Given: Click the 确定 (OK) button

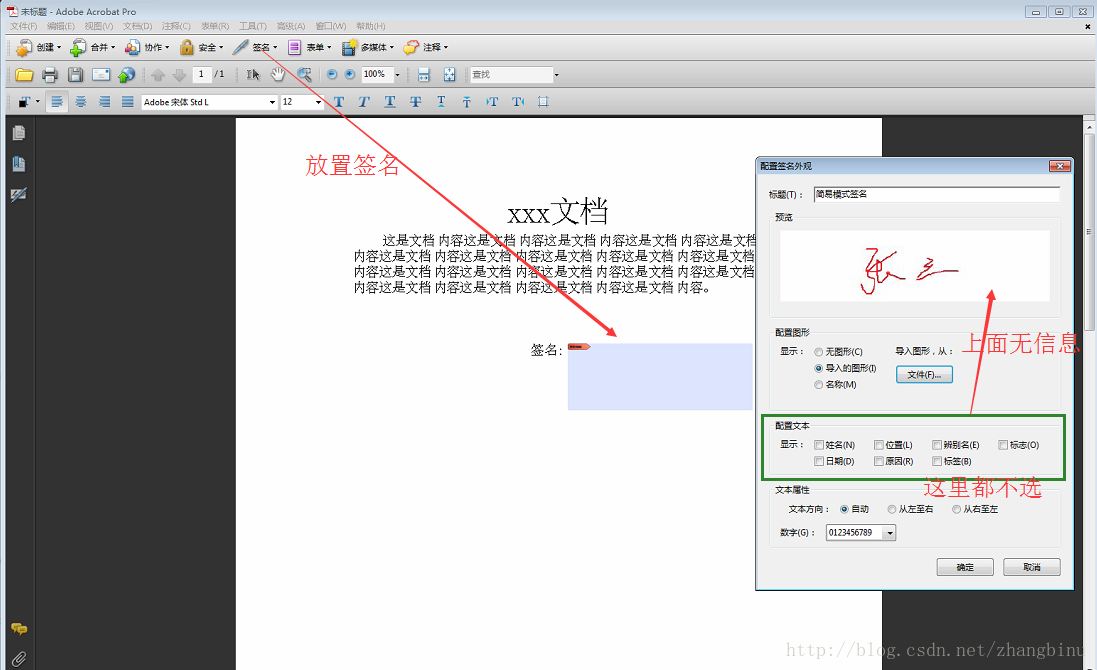Looking at the screenshot, I should [965, 567].
